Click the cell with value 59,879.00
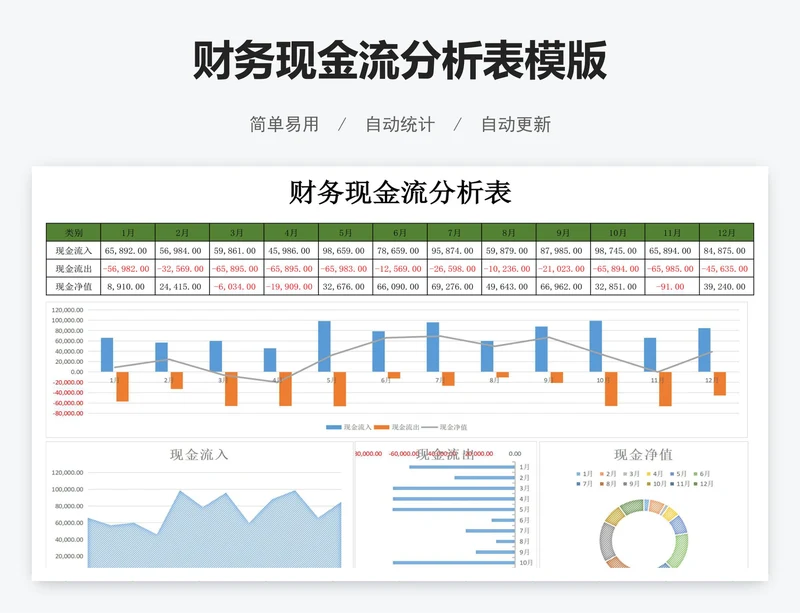800x613 pixels. [x=509, y=251]
